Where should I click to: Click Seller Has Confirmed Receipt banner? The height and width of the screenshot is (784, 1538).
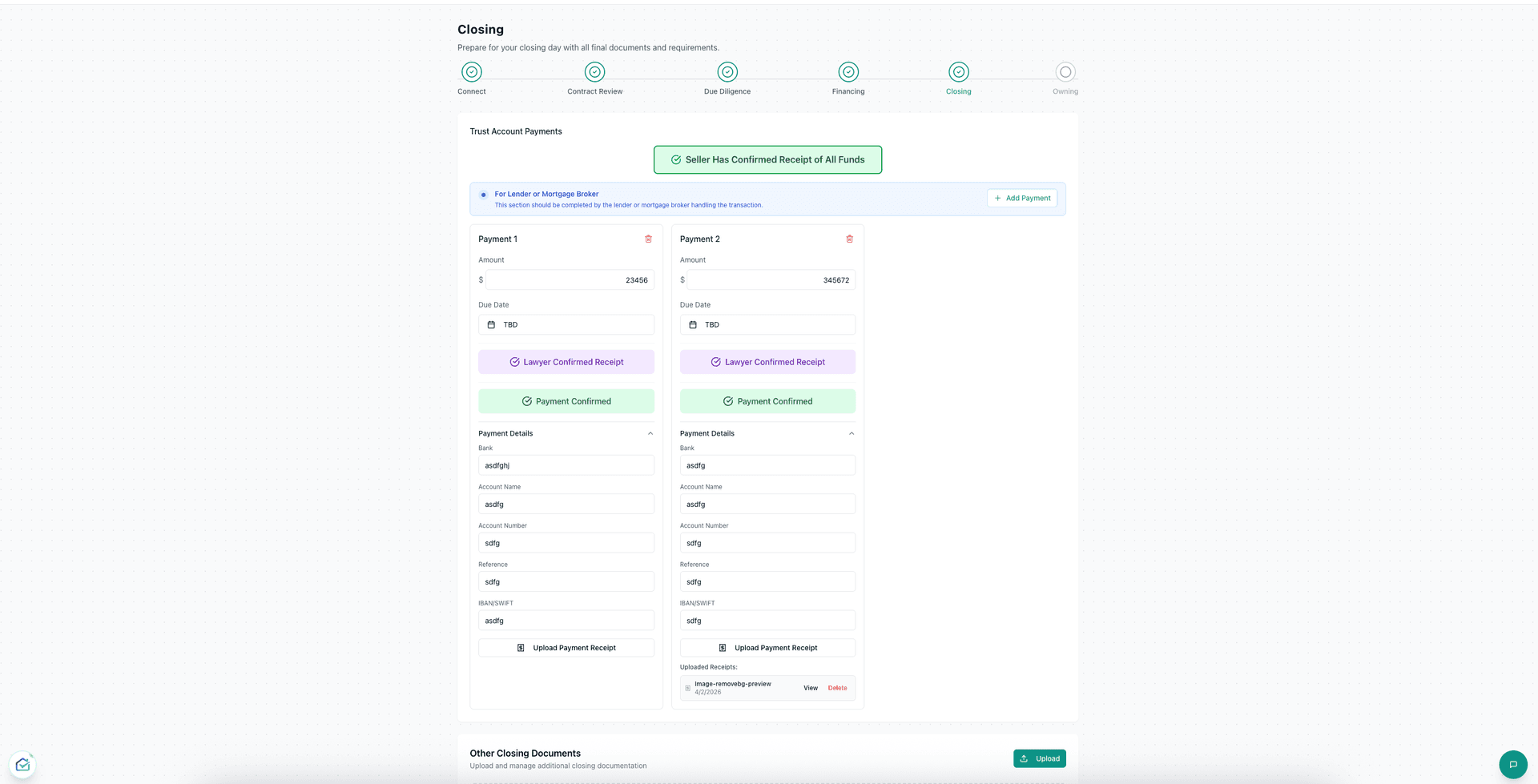click(x=767, y=159)
